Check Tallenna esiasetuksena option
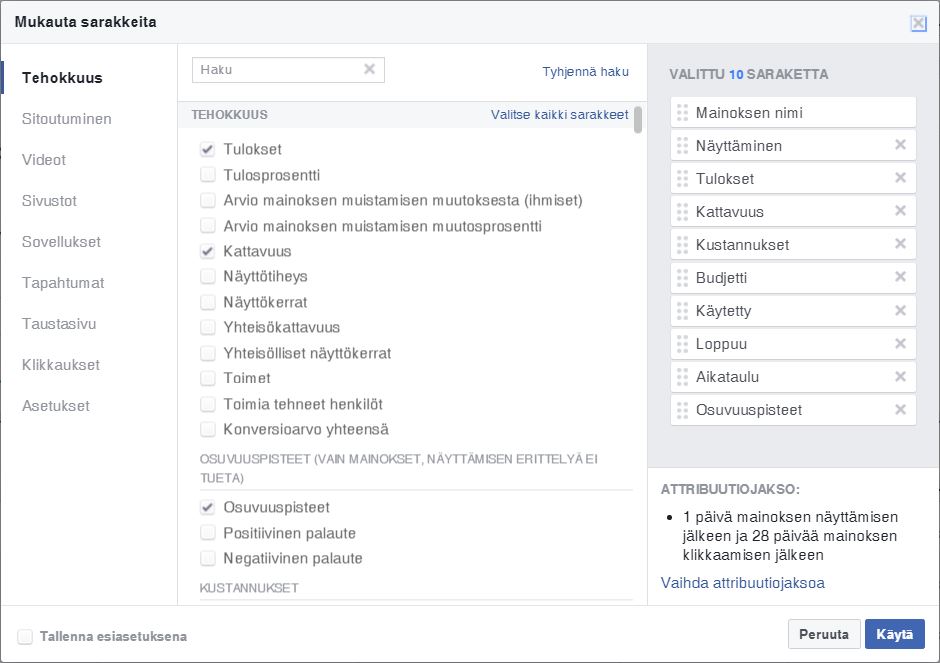Viewport: 940px width, 663px height. coord(25,637)
